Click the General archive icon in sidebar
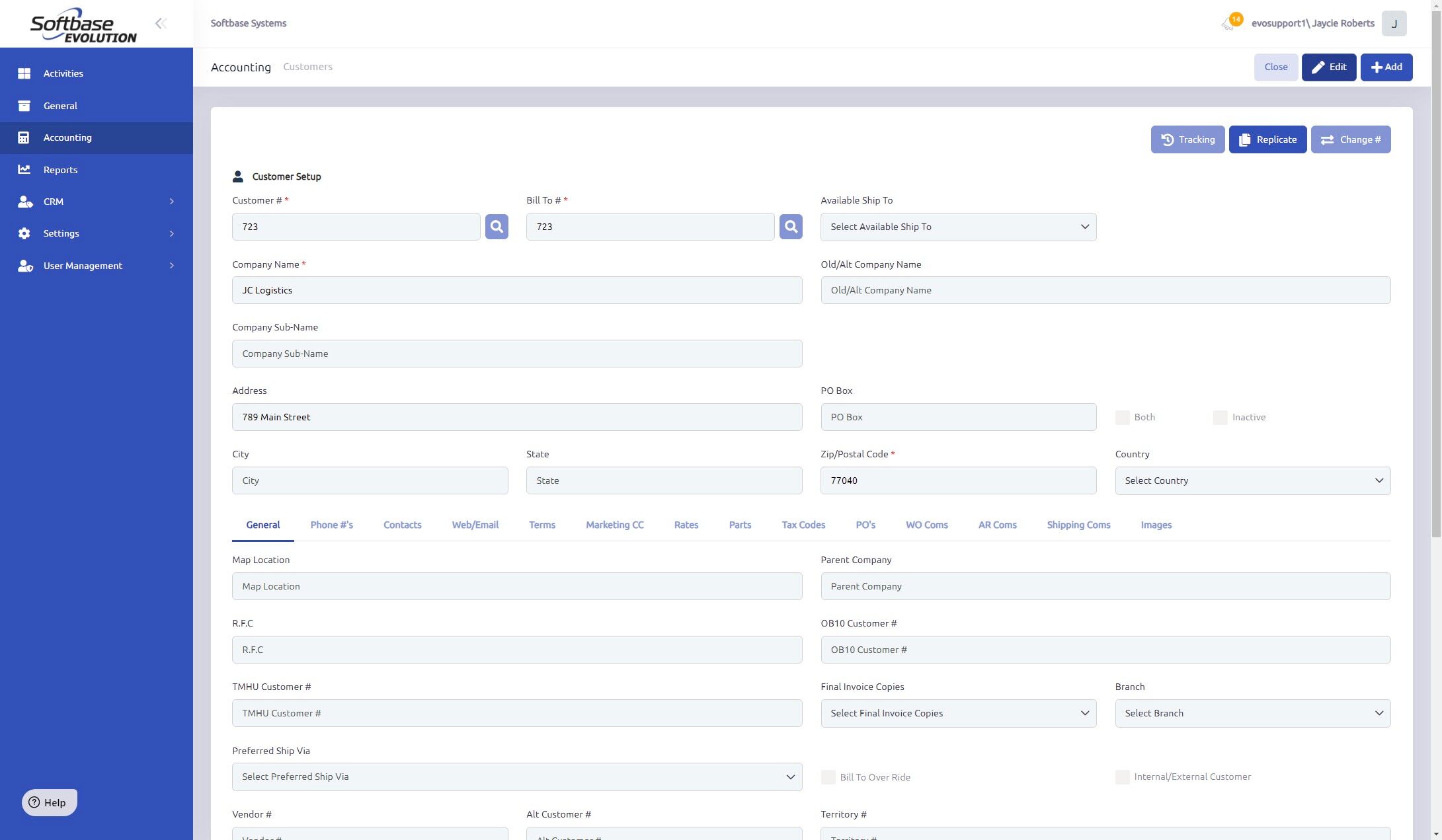1442x840 pixels. (x=24, y=106)
